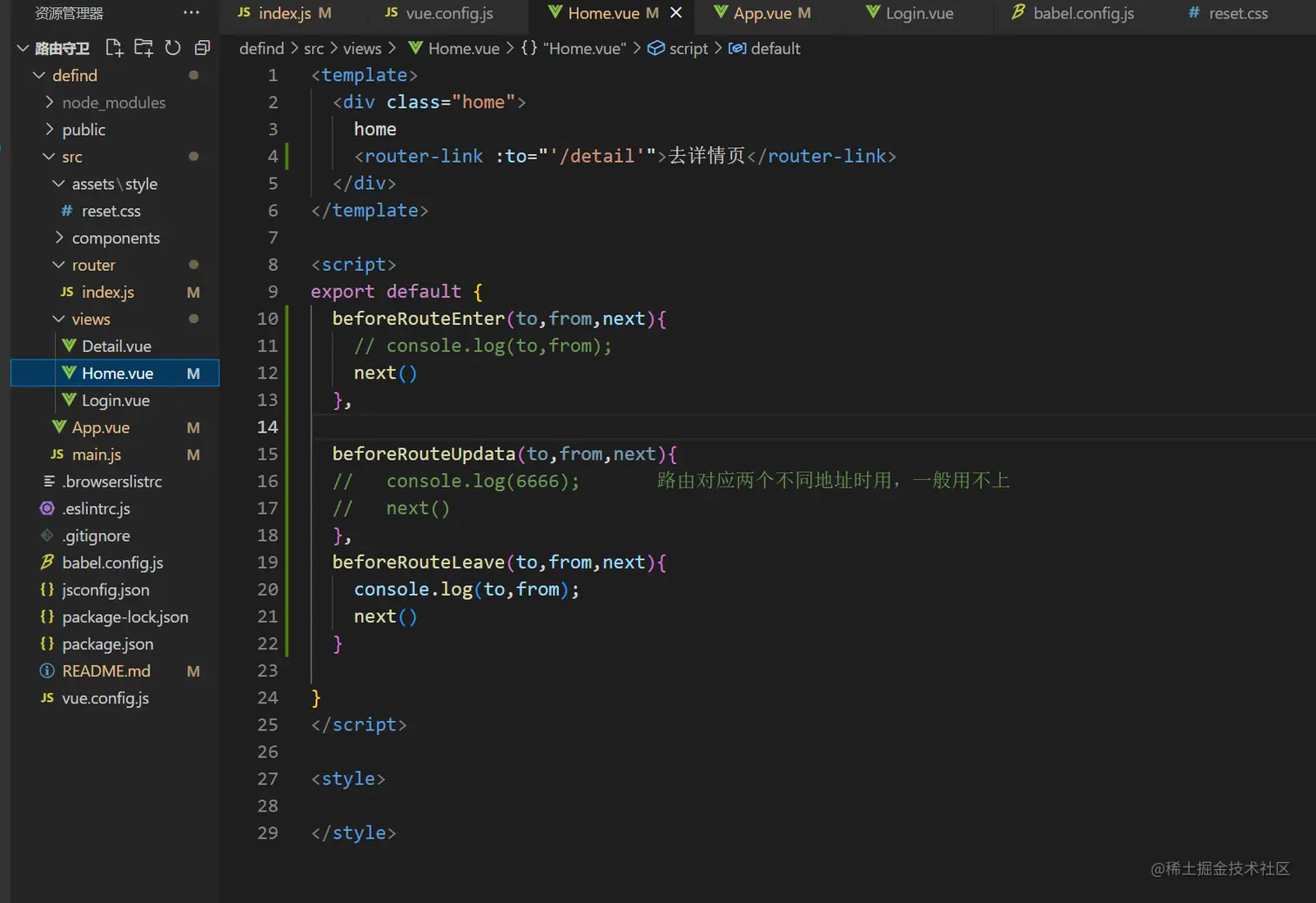
Task: Click the JS icon beside router index.js in explorer
Action: [67, 292]
